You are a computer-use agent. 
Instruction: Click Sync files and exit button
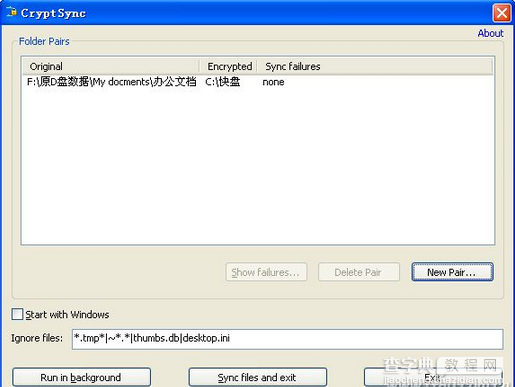point(257,377)
